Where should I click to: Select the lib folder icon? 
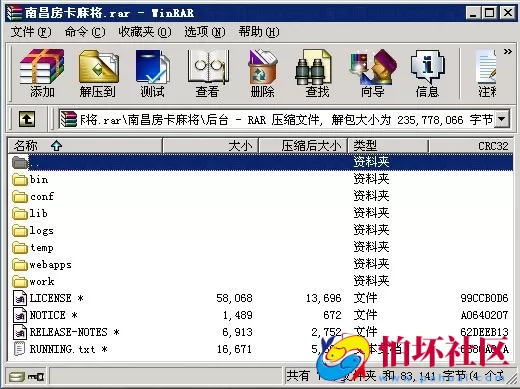(20, 214)
